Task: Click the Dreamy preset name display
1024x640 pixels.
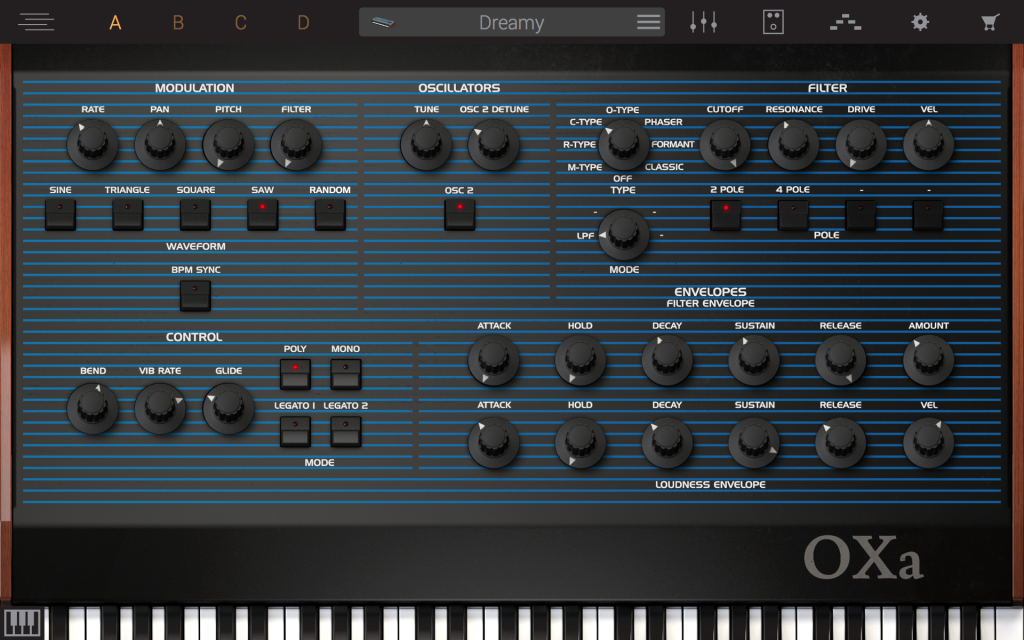Action: coord(511,22)
